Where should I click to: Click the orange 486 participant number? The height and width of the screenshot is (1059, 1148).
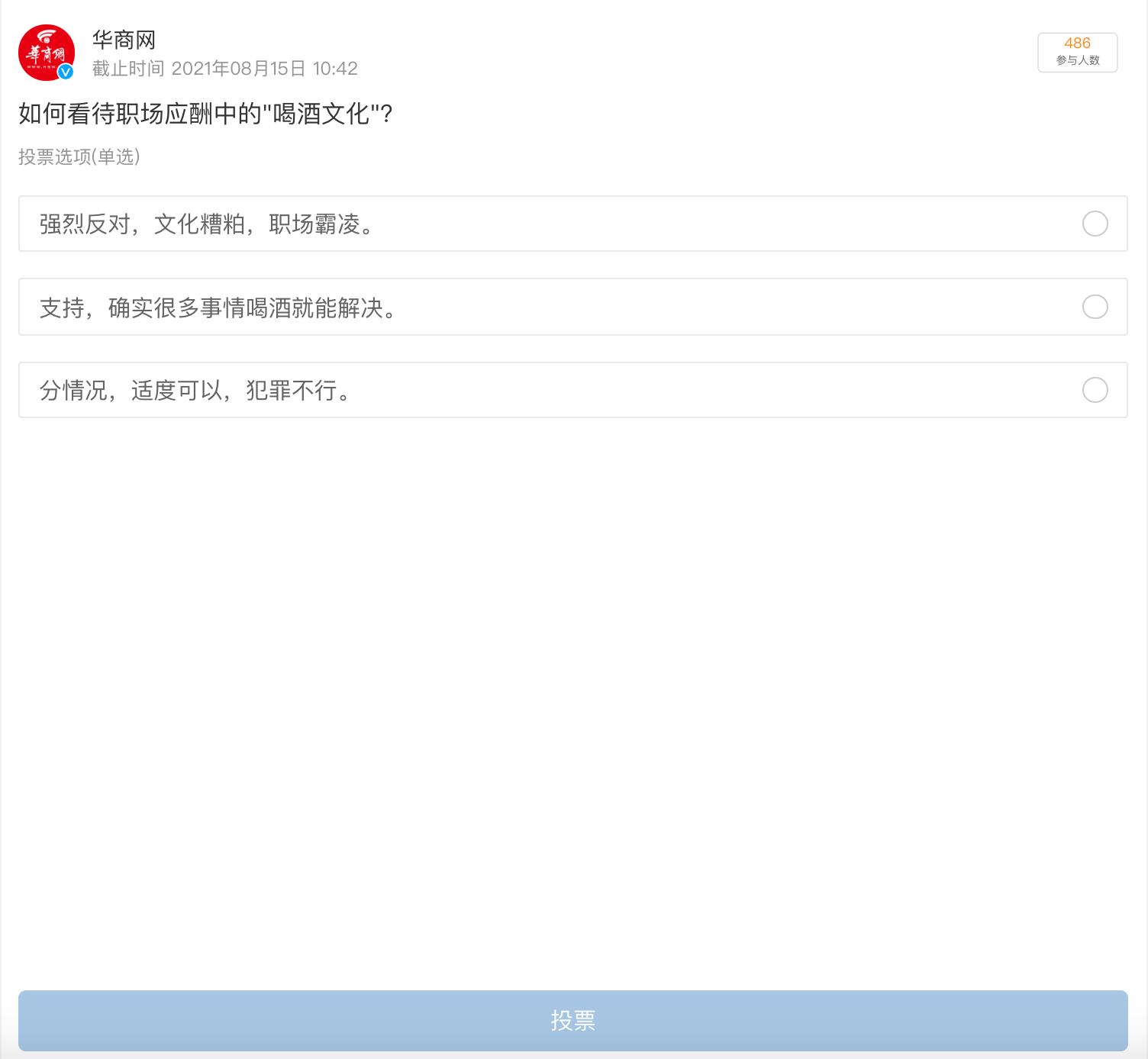click(x=1077, y=43)
